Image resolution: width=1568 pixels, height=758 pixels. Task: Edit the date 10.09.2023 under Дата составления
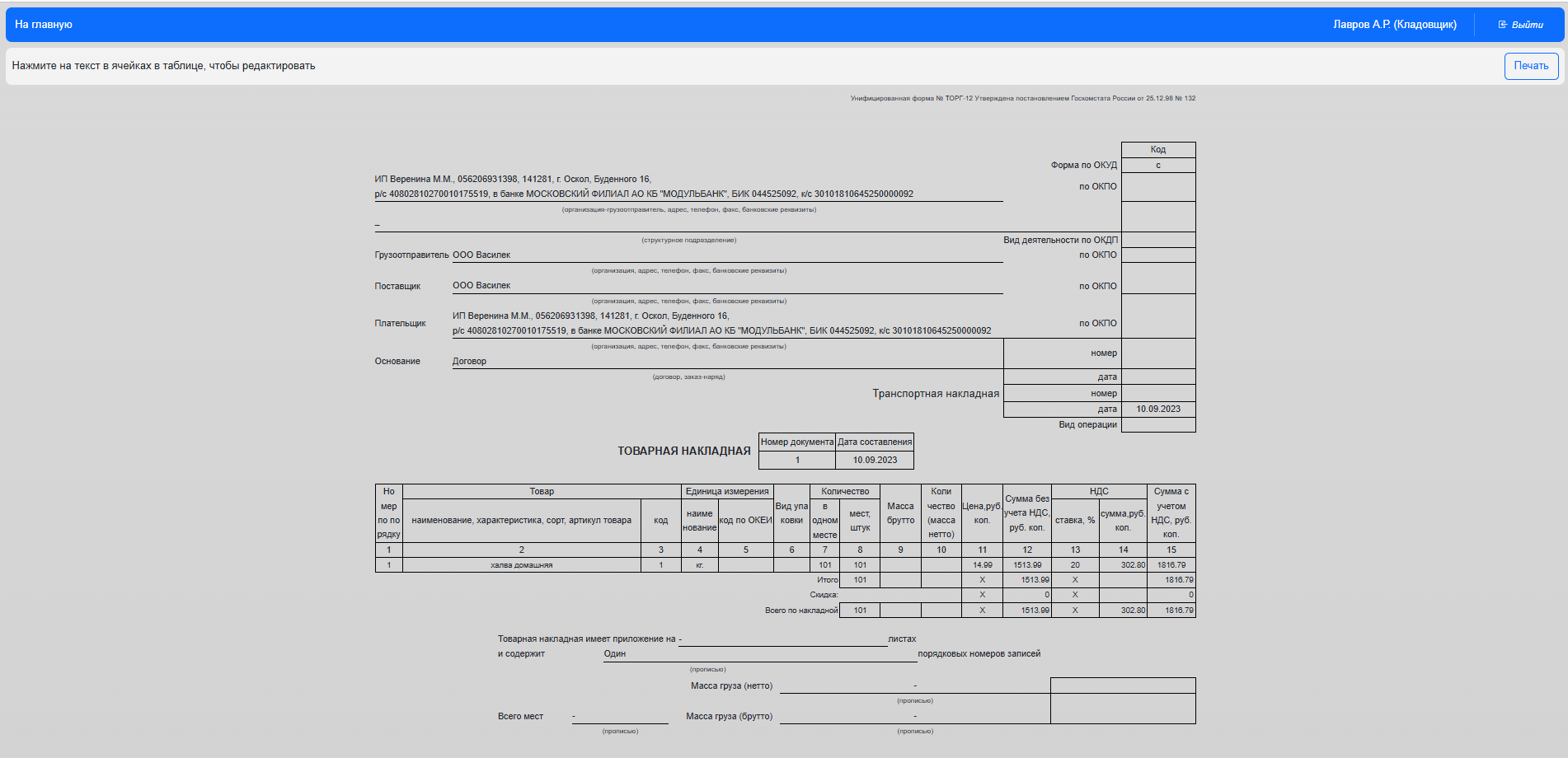tap(875, 461)
